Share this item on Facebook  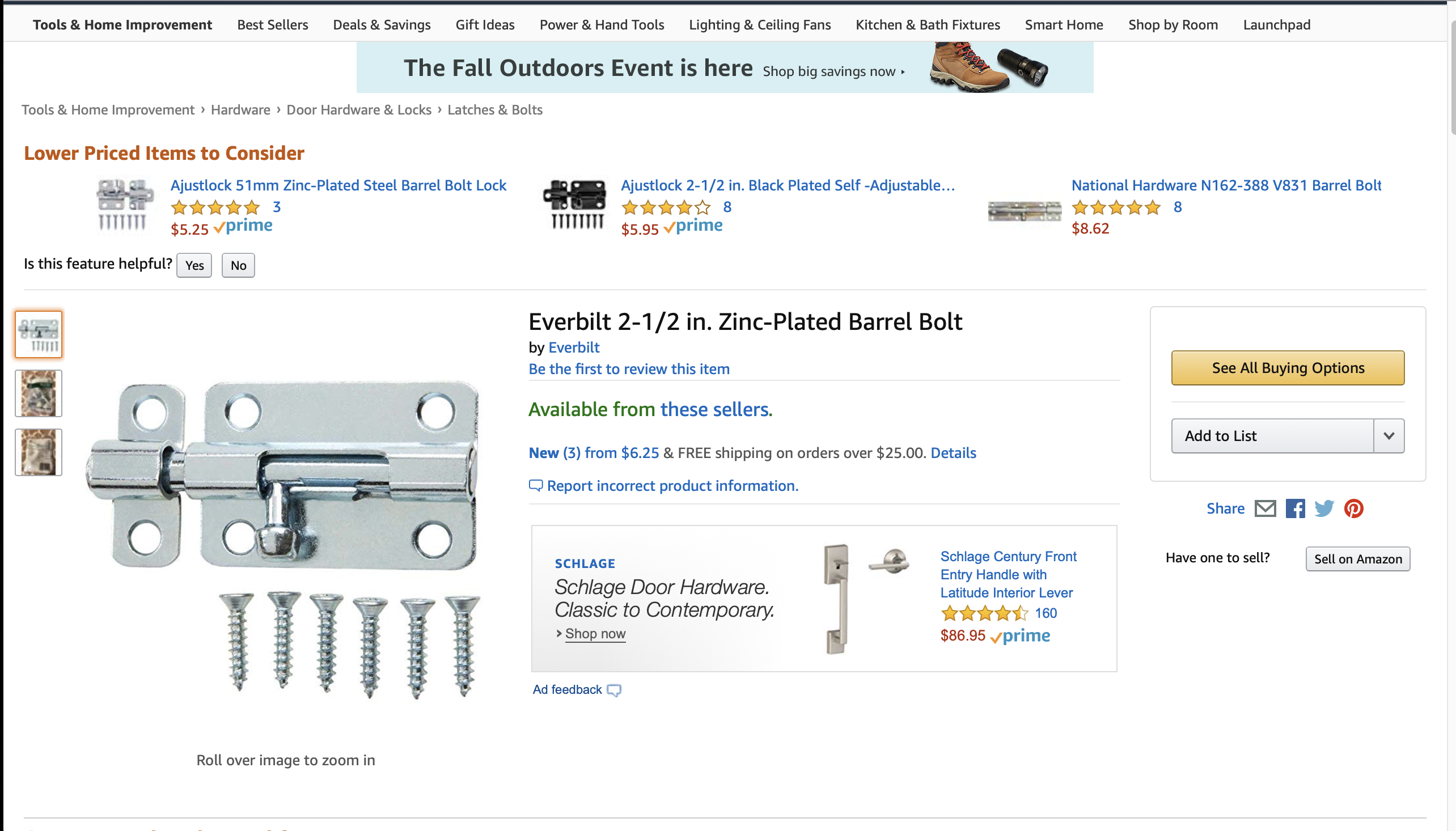(x=1294, y=508)
